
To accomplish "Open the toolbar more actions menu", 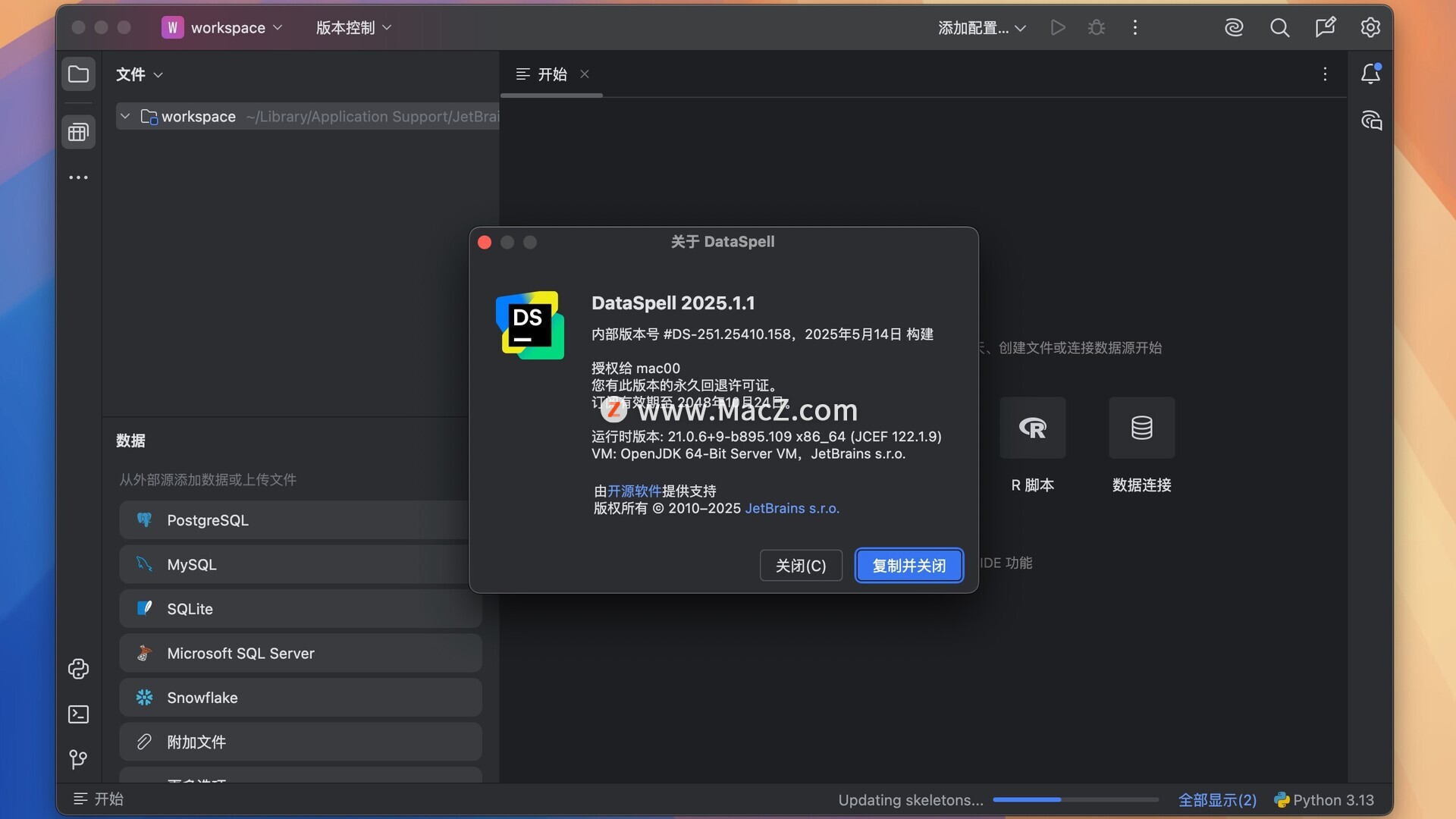I will point(1135,28).
